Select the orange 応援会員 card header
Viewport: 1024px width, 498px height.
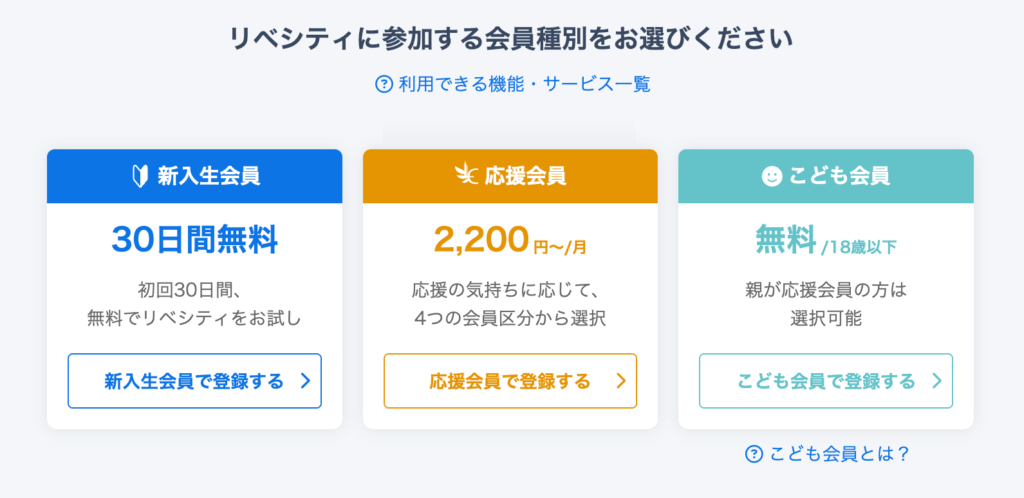[510, 176]
